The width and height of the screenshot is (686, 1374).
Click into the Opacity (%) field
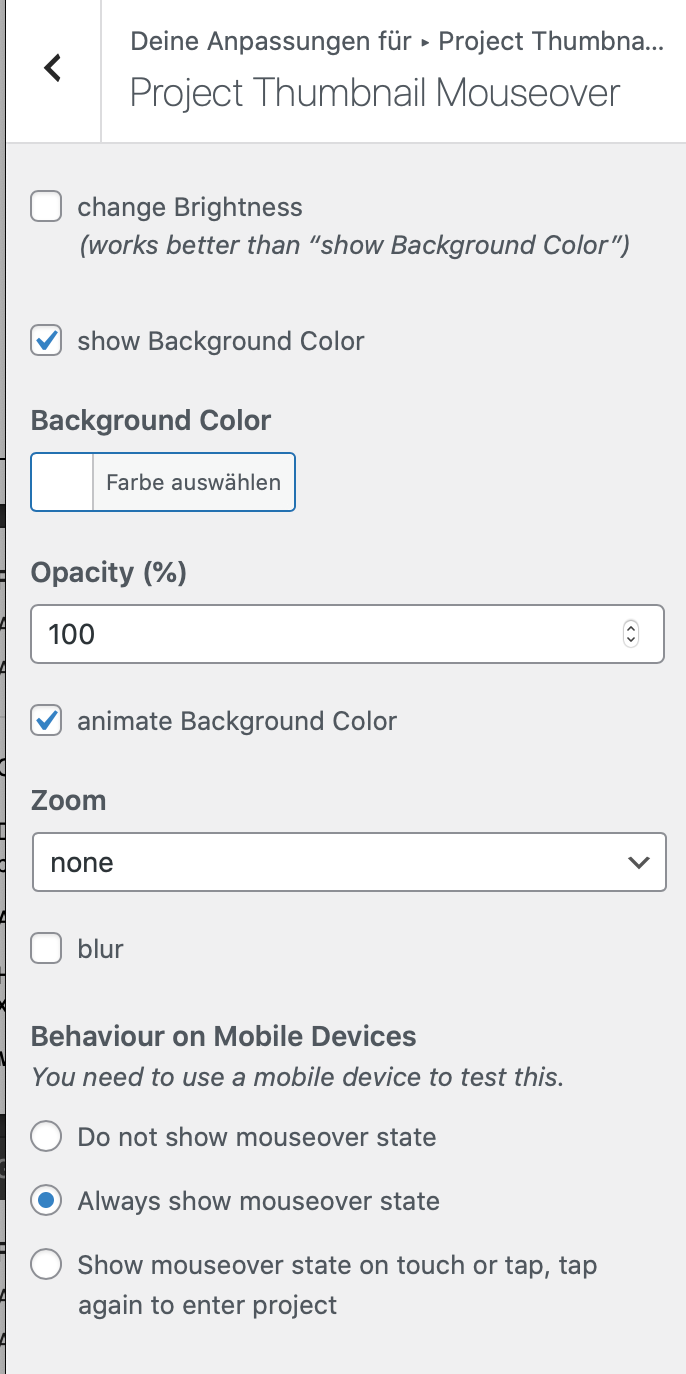(320, 634)
